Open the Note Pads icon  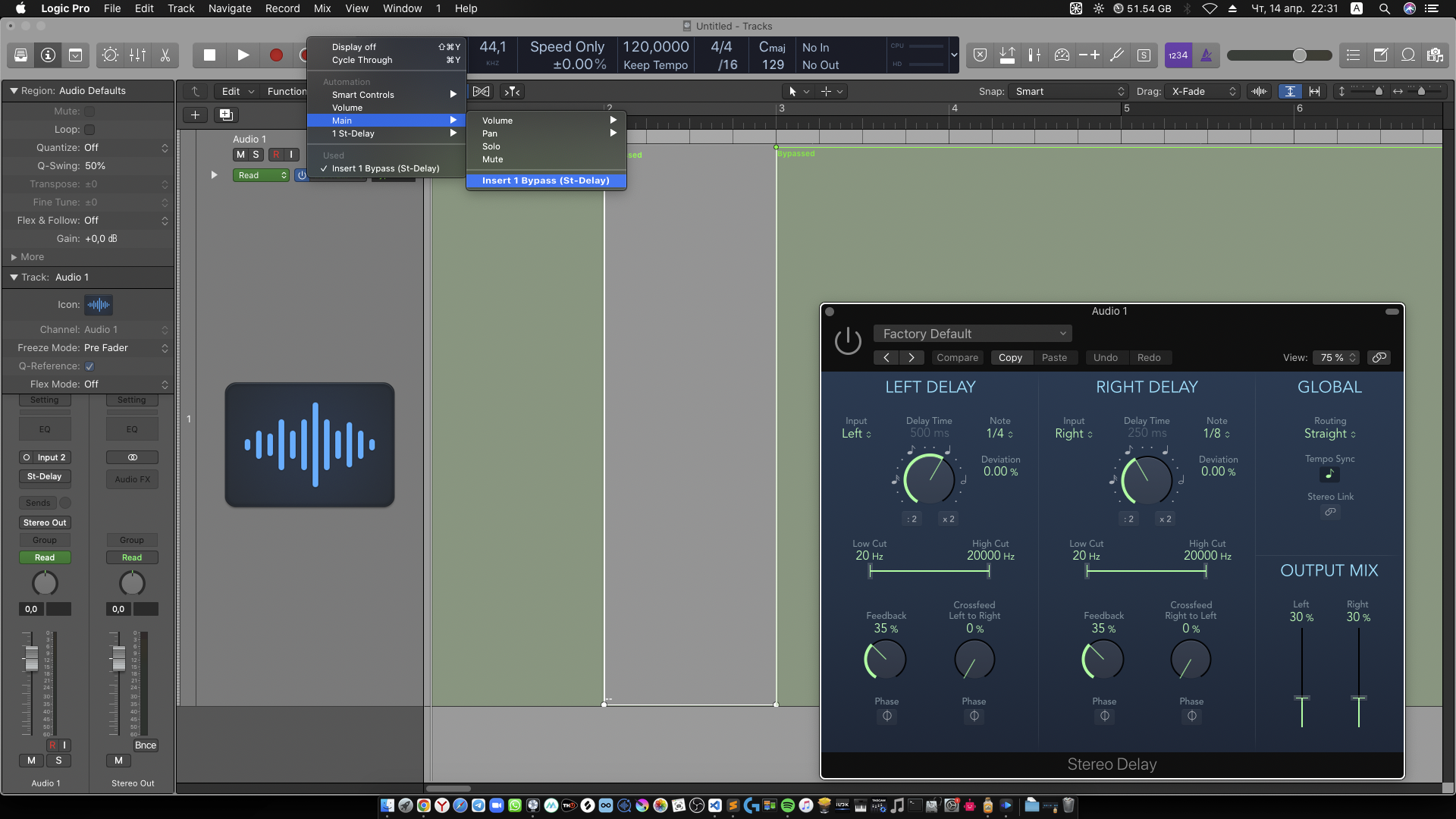[x=1380, y=55]
